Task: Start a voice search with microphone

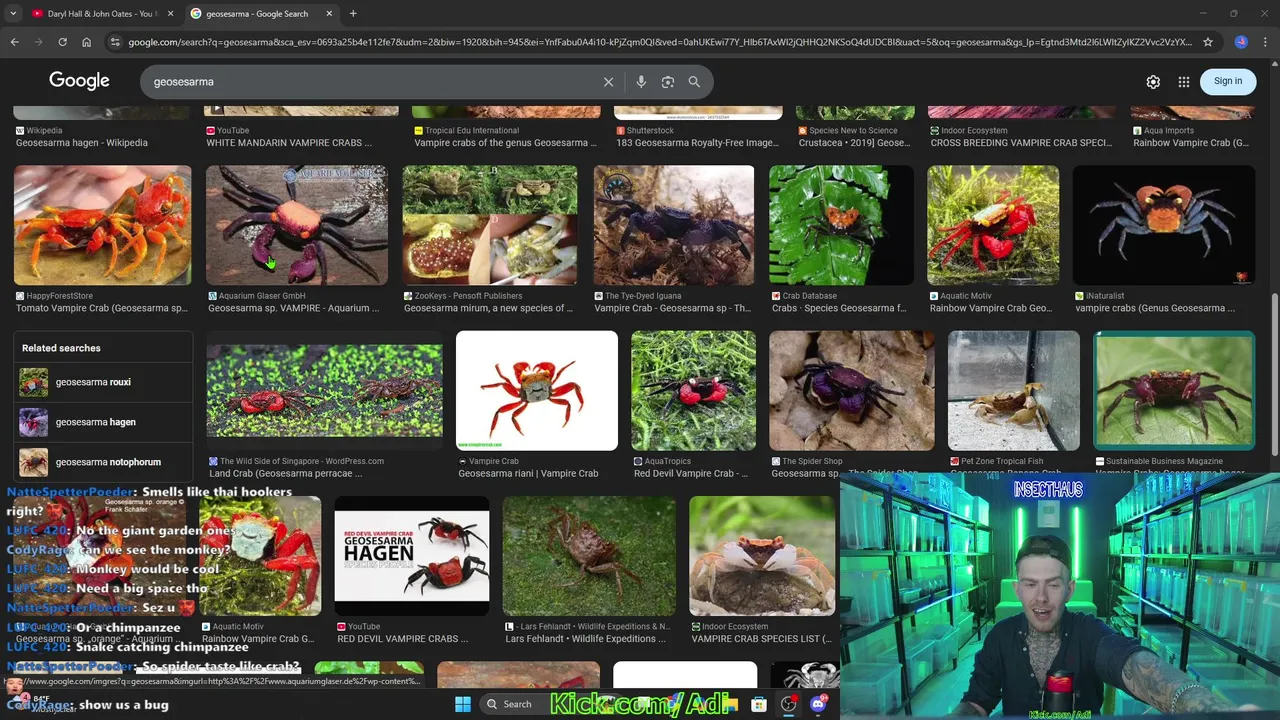Action: [641, 82]
